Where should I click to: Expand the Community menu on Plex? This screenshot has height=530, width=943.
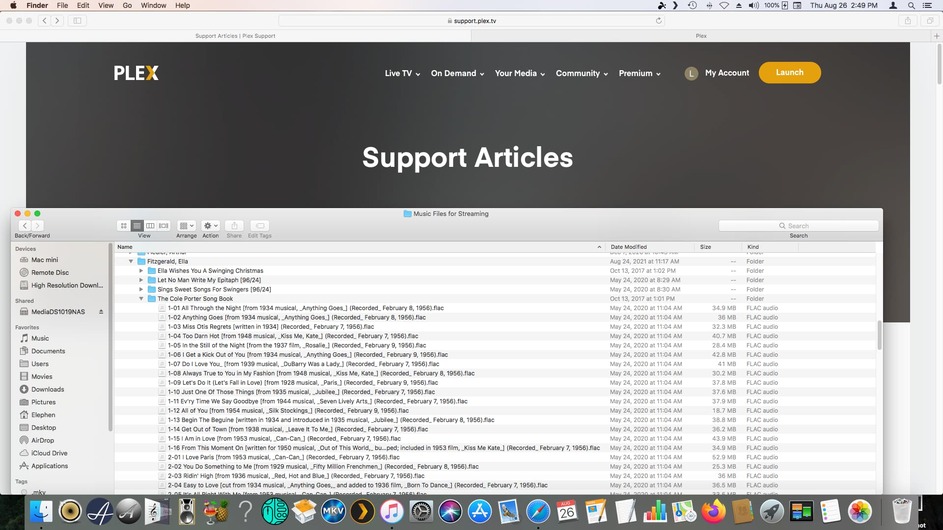(582, 73)
